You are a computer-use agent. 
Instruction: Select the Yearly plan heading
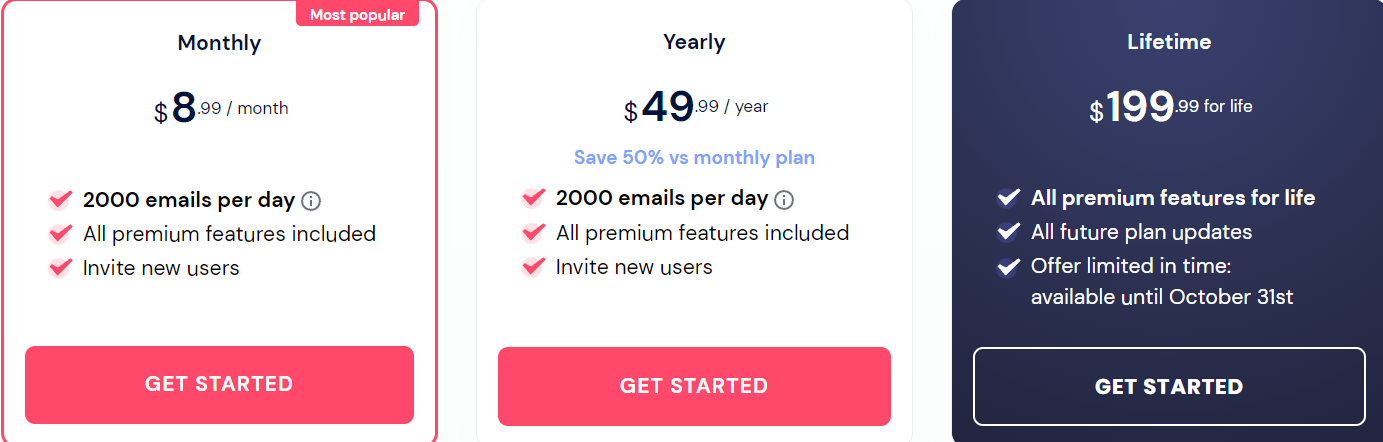[694, 42]
